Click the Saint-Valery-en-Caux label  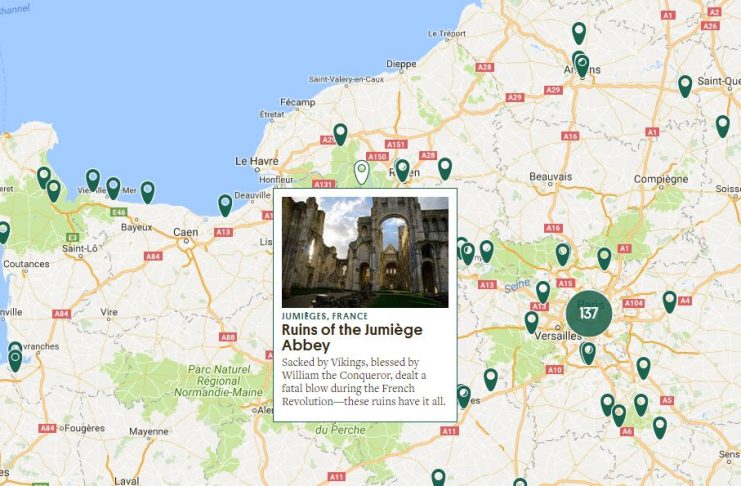click(346, 79)
